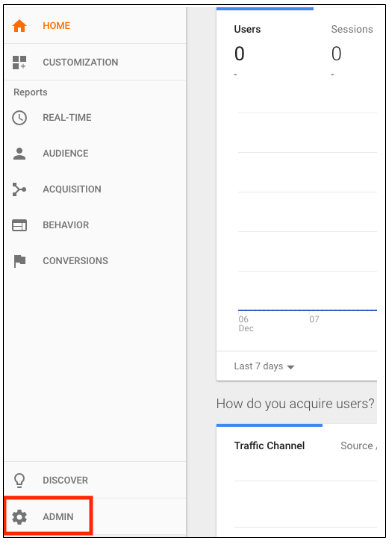This screenshot has height=544, width=390.
Task: Click the How do you acquire users? heading
Action: tap(295, 404)
